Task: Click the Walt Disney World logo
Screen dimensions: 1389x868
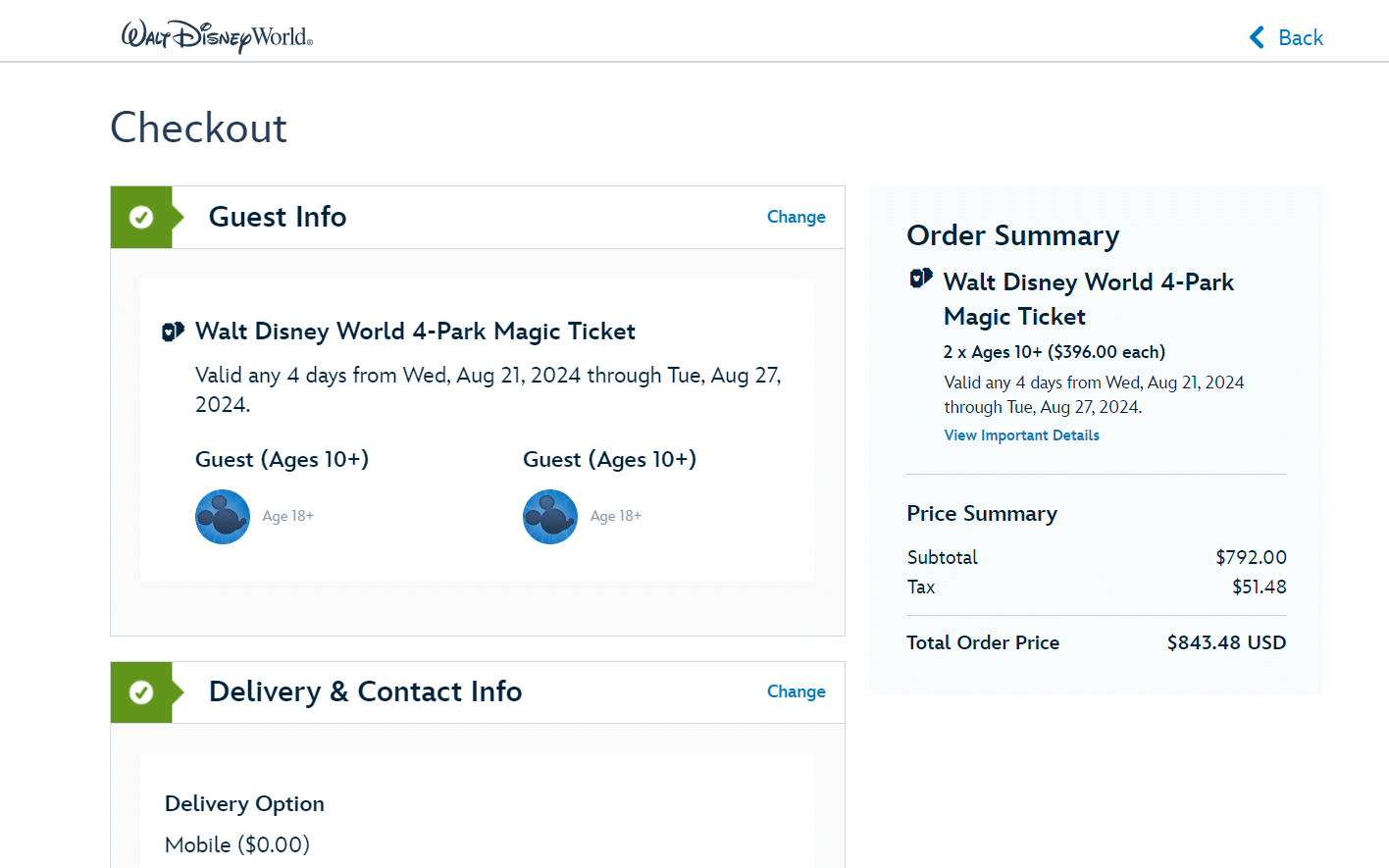Action: [214, 34]
